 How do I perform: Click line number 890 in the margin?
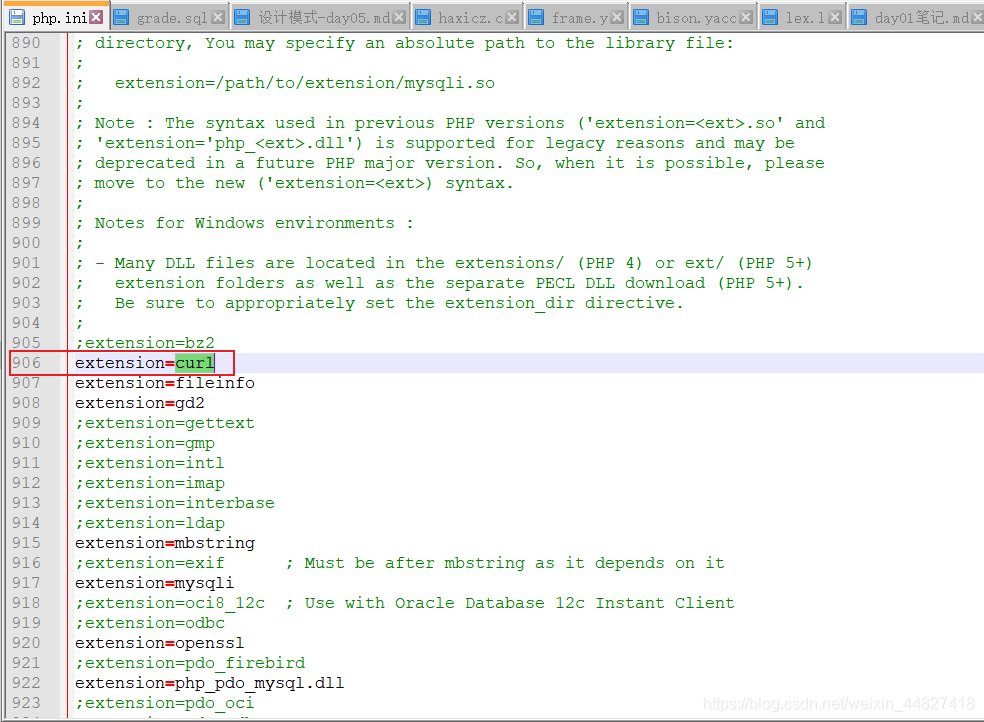click(x=26, y=43)
